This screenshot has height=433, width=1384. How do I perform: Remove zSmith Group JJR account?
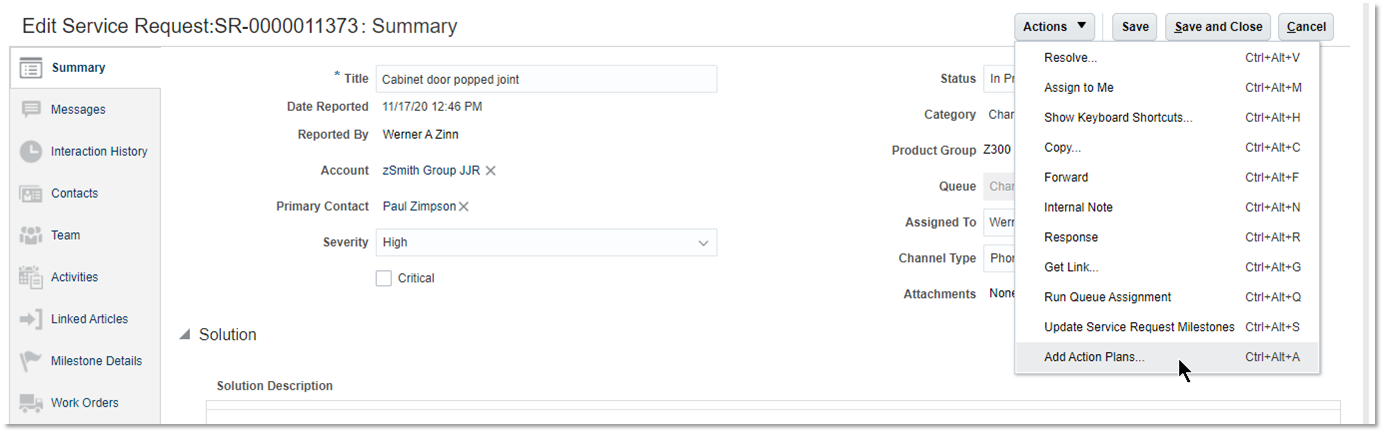tap(491, 171)
